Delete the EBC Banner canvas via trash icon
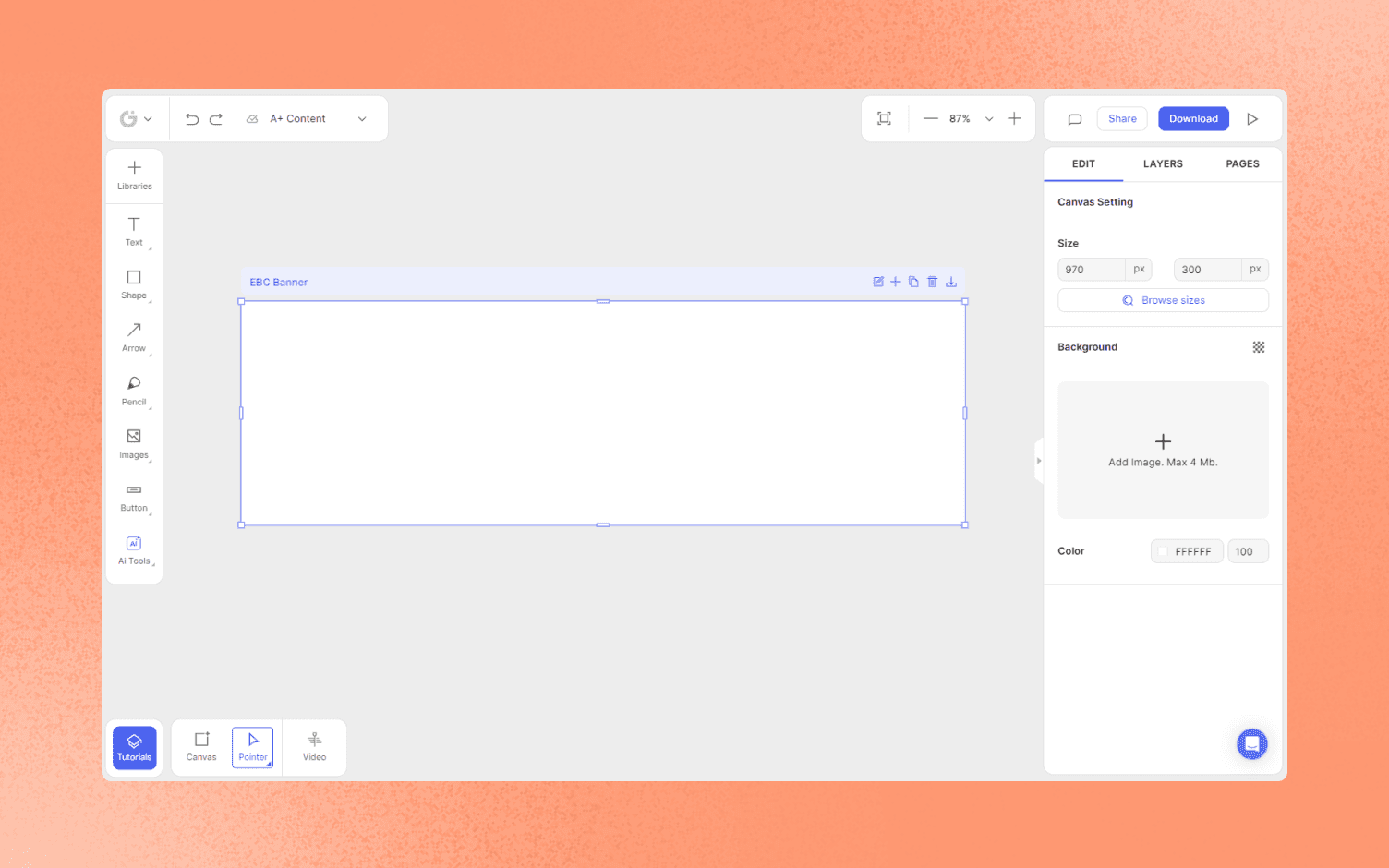This screenshot has height=868, width=1389. click(x=932, y=282)
